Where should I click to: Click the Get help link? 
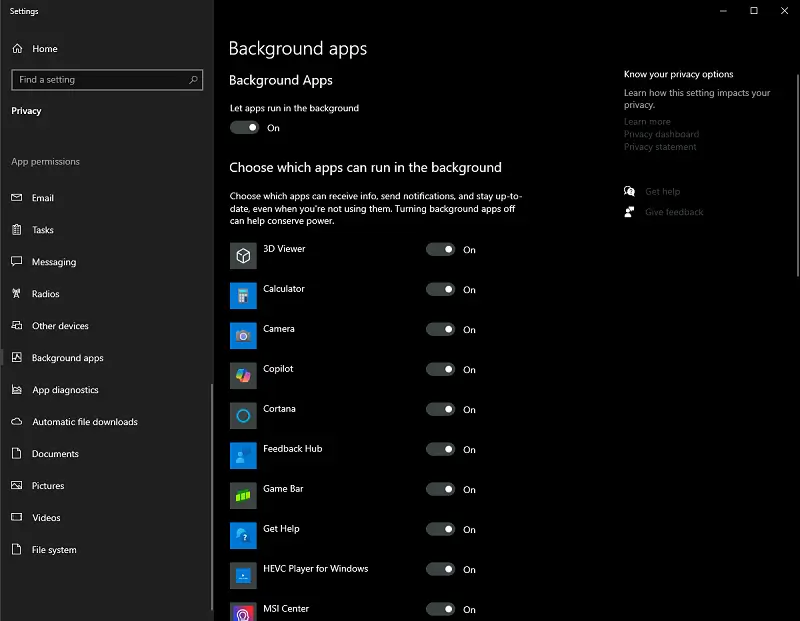(x=662, y=192)
